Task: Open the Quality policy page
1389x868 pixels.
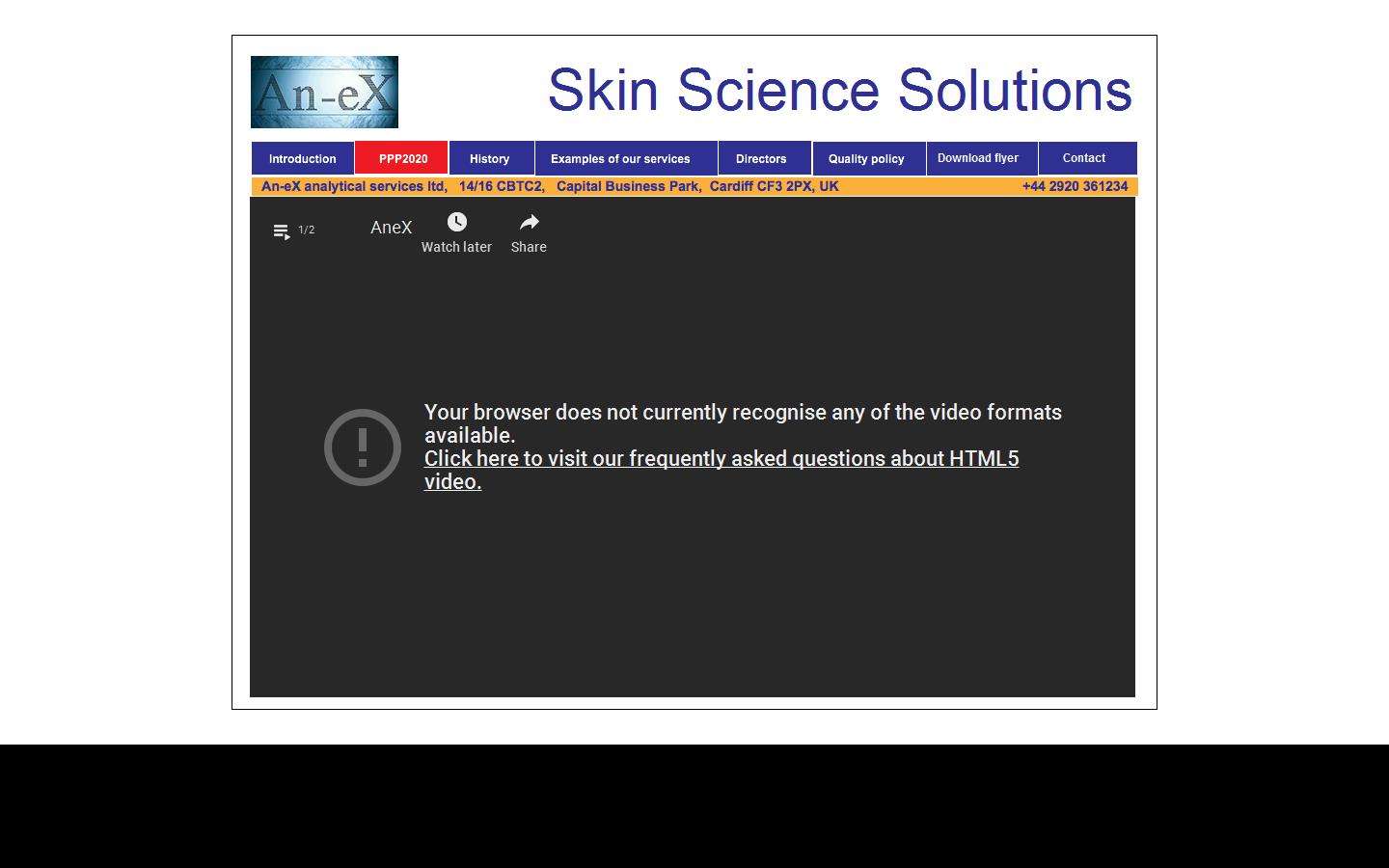Action: click(x=866, y=159)
